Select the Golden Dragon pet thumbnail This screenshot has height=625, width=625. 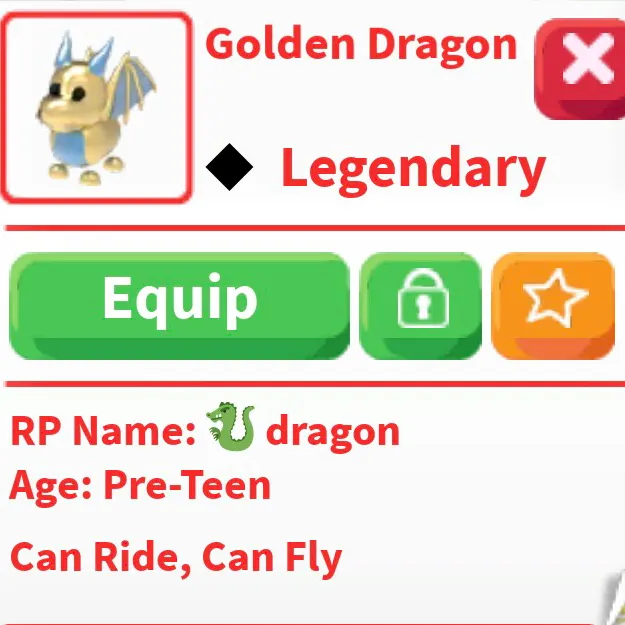[x=97, y=108]
